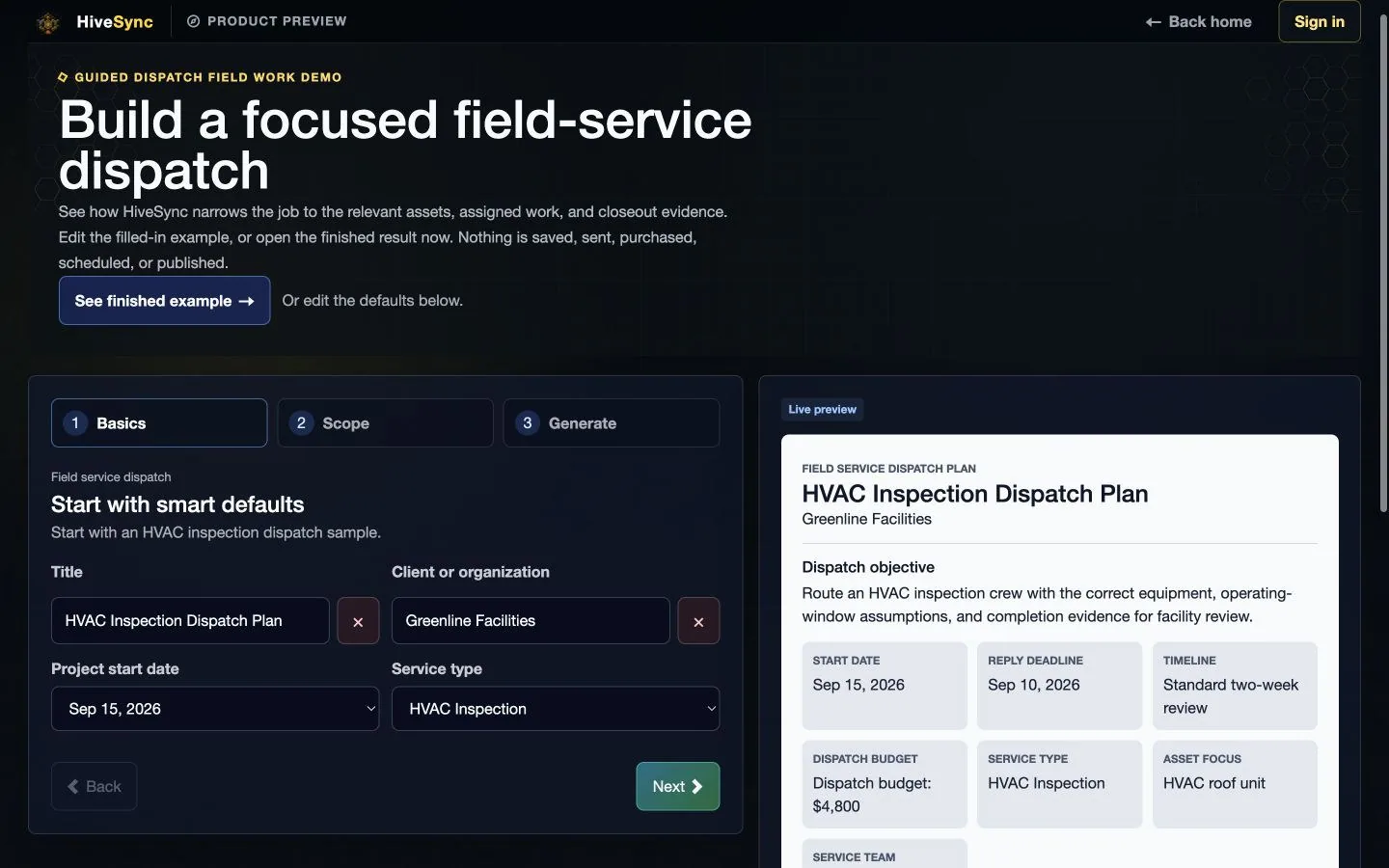Image resolution: width=1389 pixels, height=868 pixels.
Task: Click into the Client or organization input
Action: tap(531, 621)
